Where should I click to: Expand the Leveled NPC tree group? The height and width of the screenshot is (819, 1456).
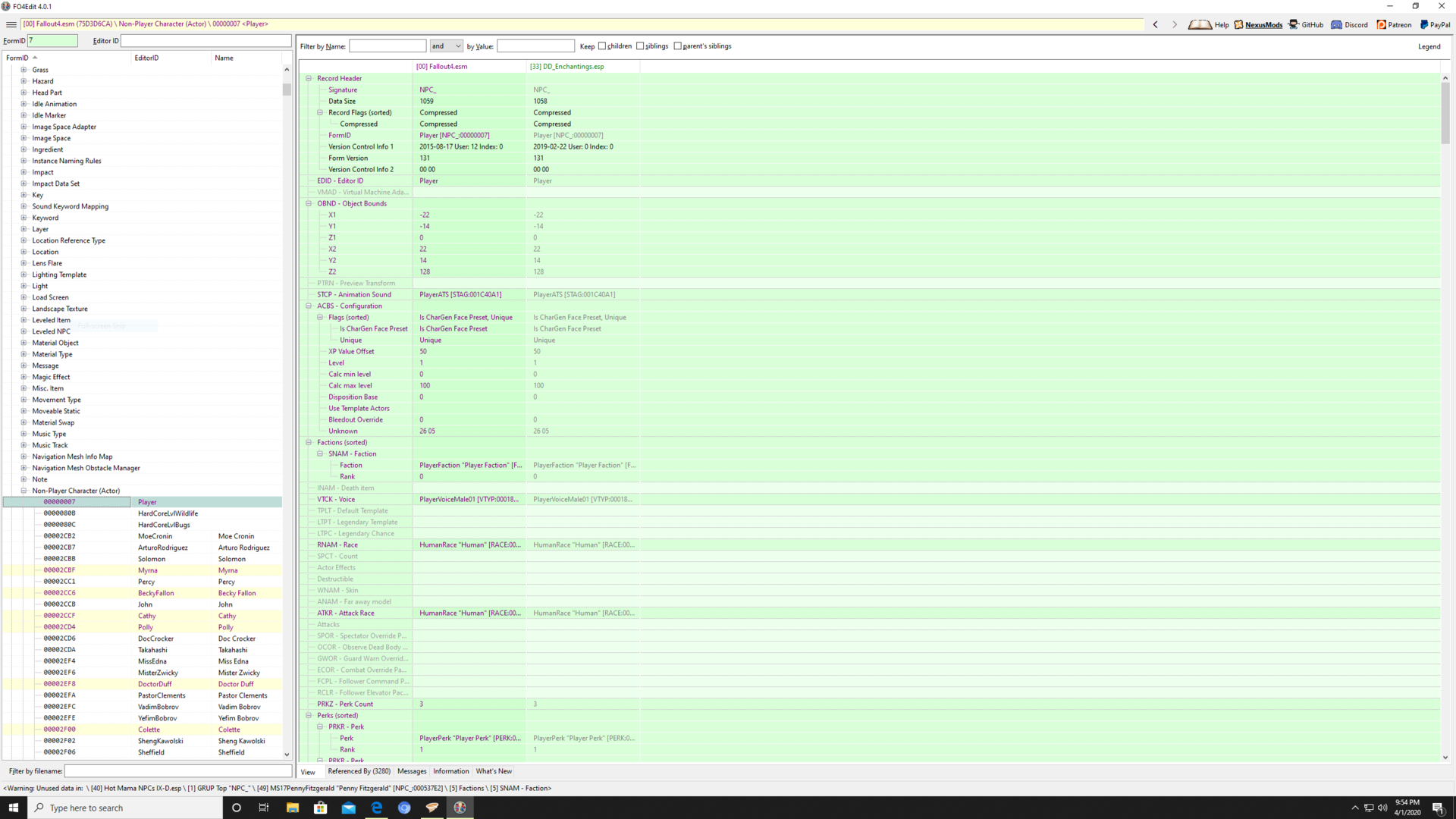coord(24,331)
